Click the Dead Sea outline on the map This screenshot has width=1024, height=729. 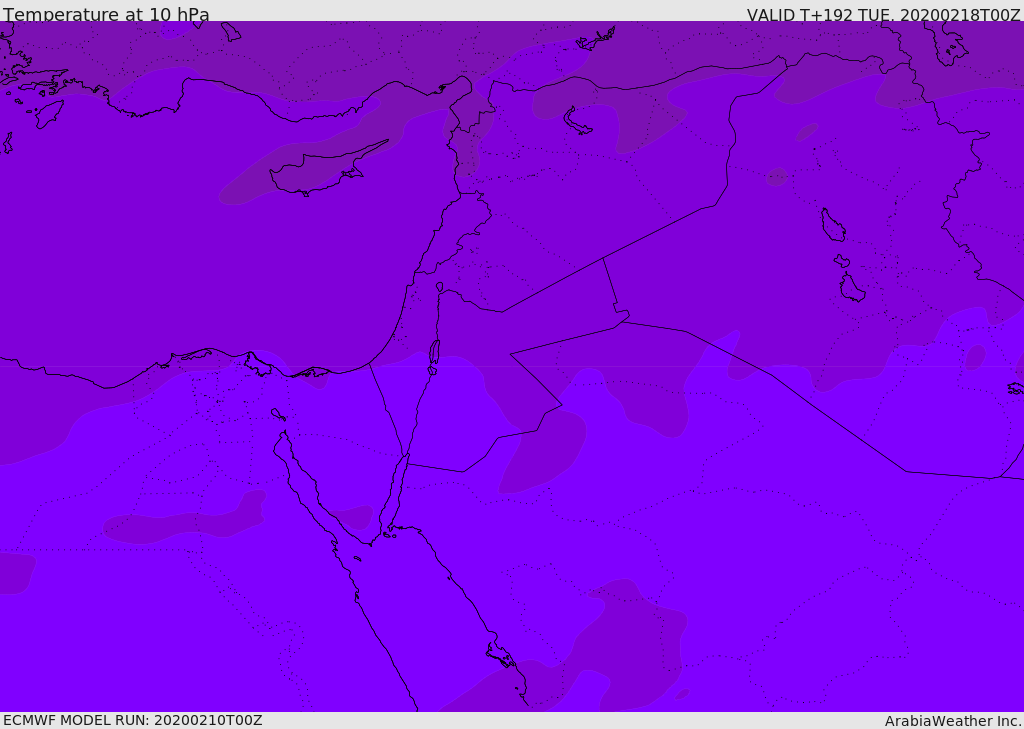pyautogui.click(x=434, y=356)
